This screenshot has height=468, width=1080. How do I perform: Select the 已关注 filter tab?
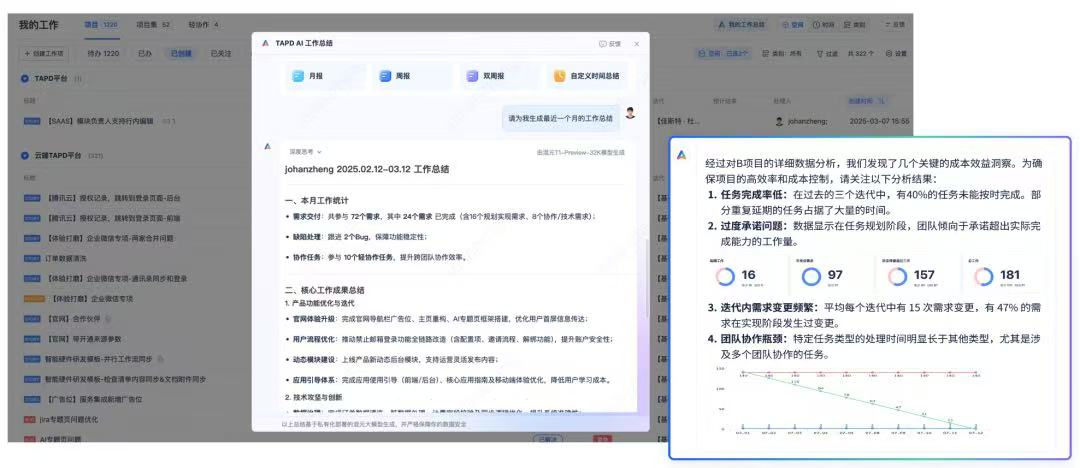tap(220, 53)
